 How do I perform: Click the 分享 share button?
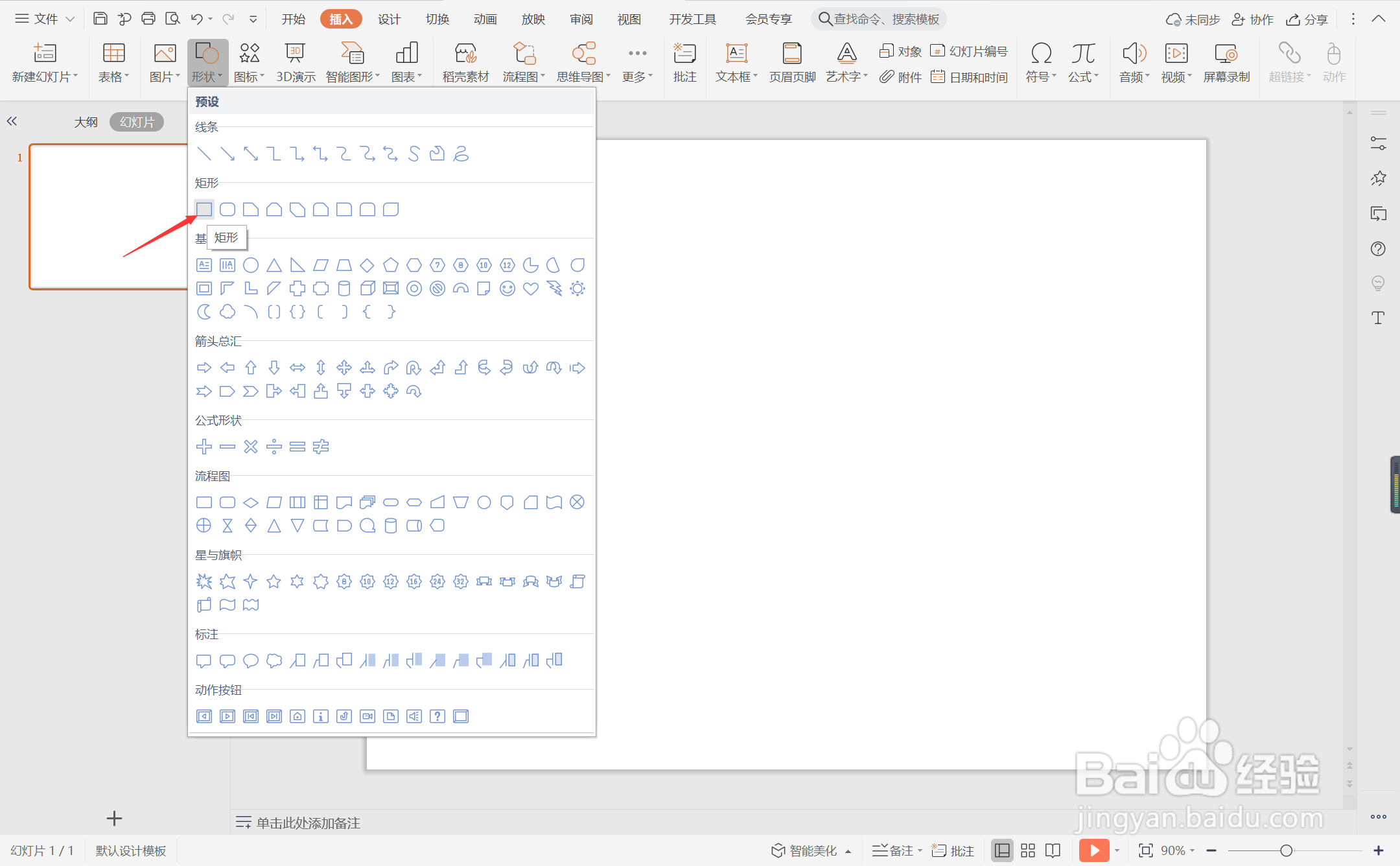coord(1307,19)
